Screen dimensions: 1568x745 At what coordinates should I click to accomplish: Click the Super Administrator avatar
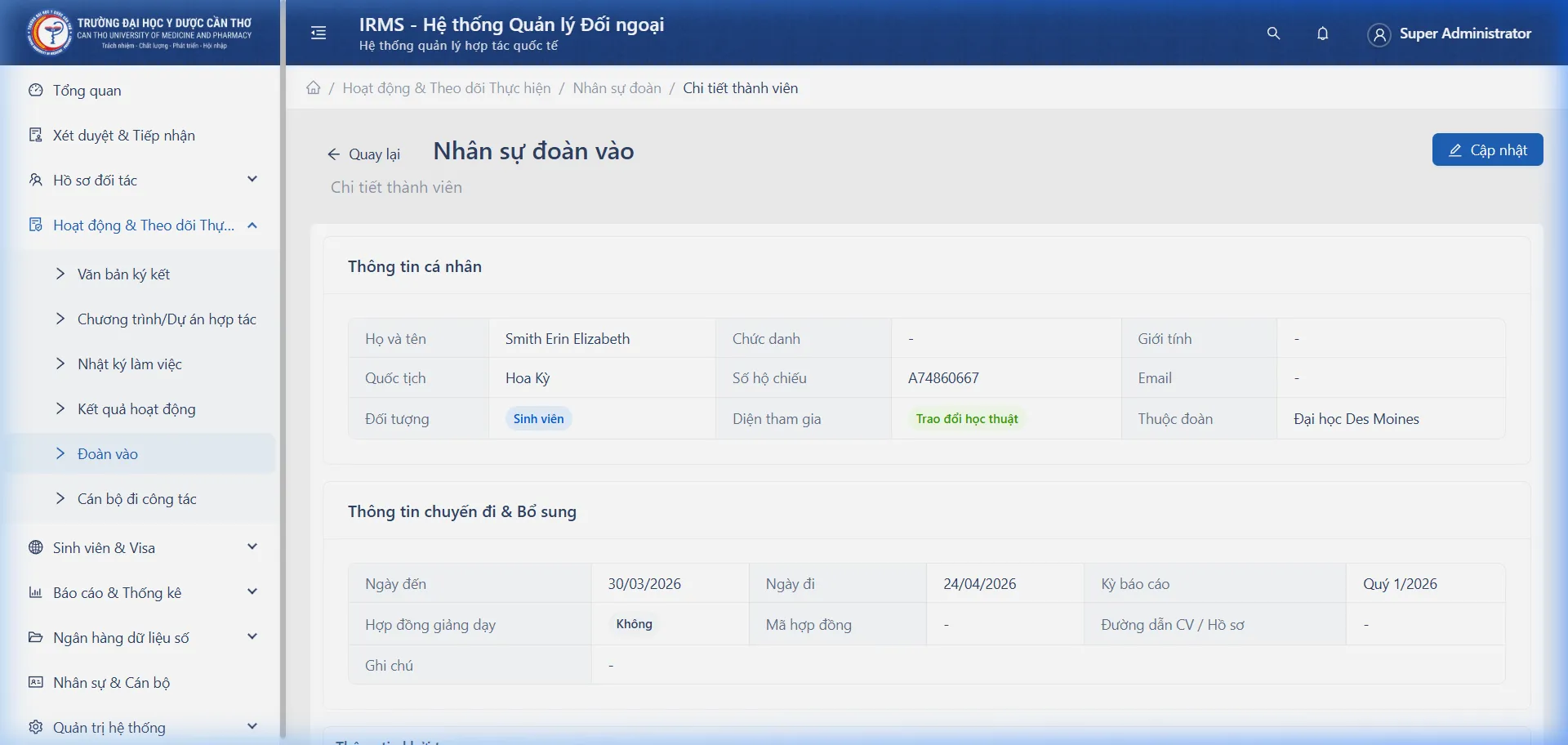(x=1379, y=34)
